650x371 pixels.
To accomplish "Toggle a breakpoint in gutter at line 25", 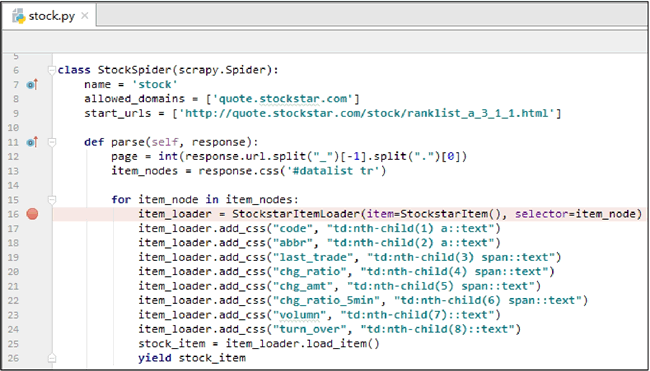I will [32, 344].
